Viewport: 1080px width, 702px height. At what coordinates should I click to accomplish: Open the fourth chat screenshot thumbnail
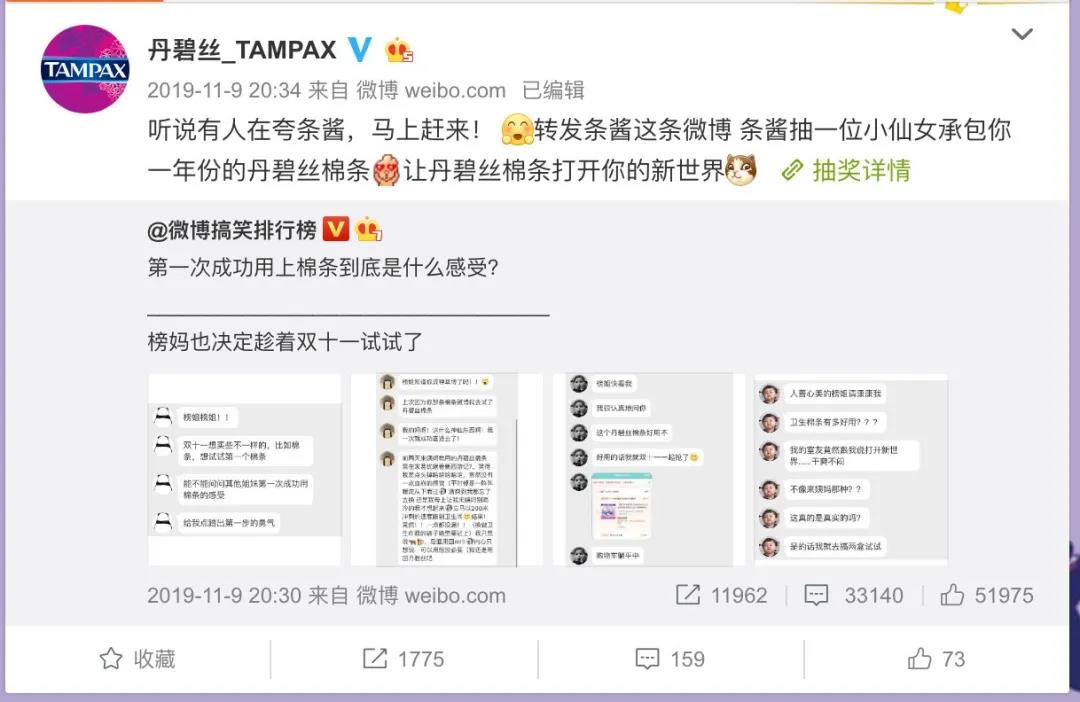[x=851, y=470]
